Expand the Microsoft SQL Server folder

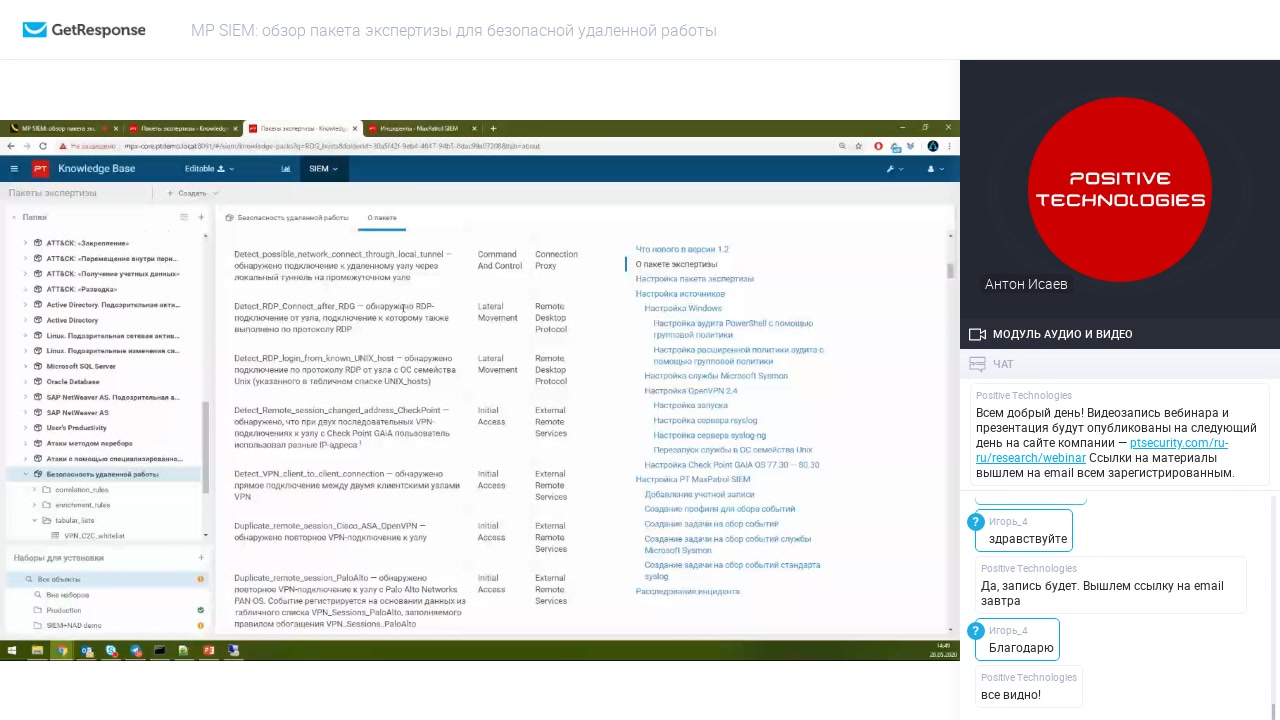[26, 366]
